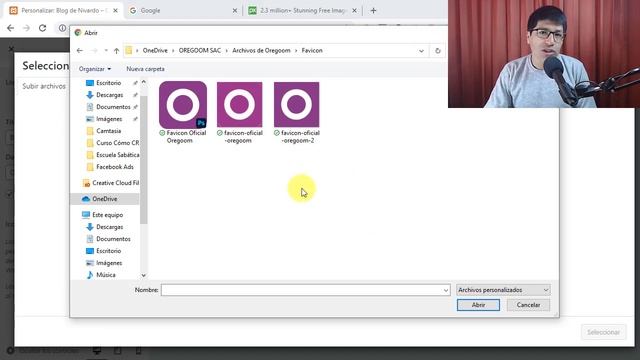640x360 pixels.
Task: Refresh the Favicon folder view
Action: tap(438, 51)
